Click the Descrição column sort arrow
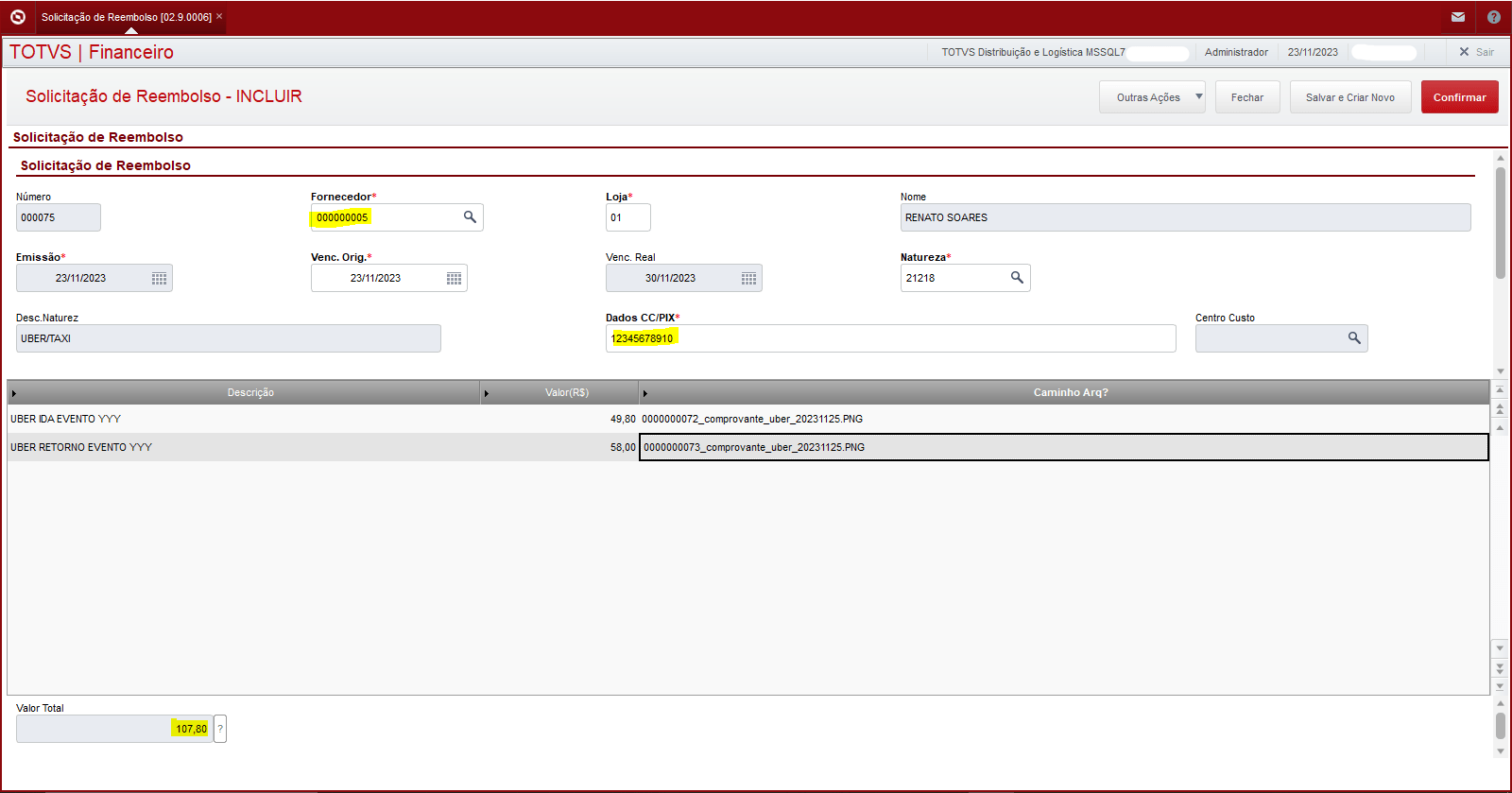 point(14,393)
